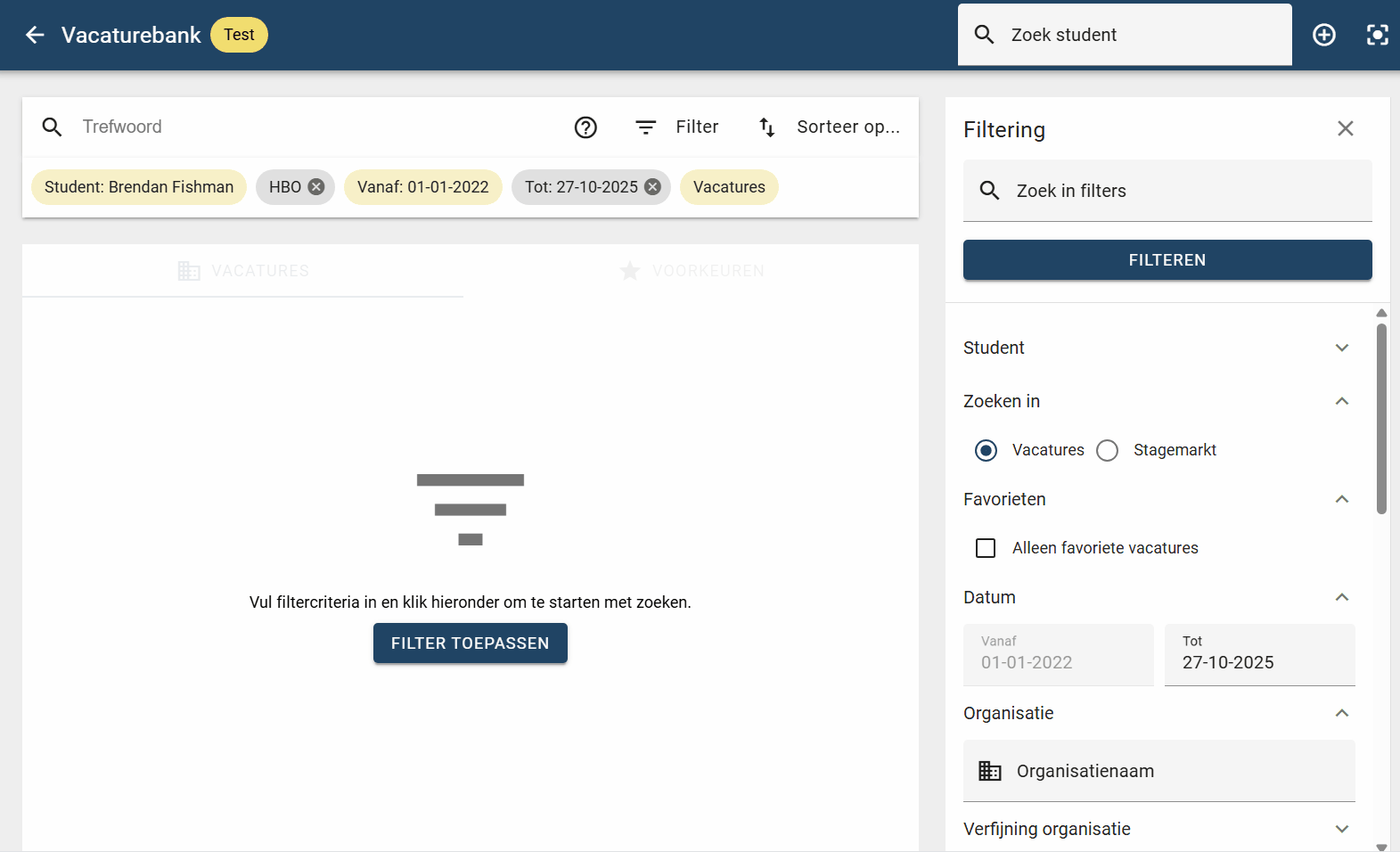Open the Sorteer op... dropdown

(830, 127)
